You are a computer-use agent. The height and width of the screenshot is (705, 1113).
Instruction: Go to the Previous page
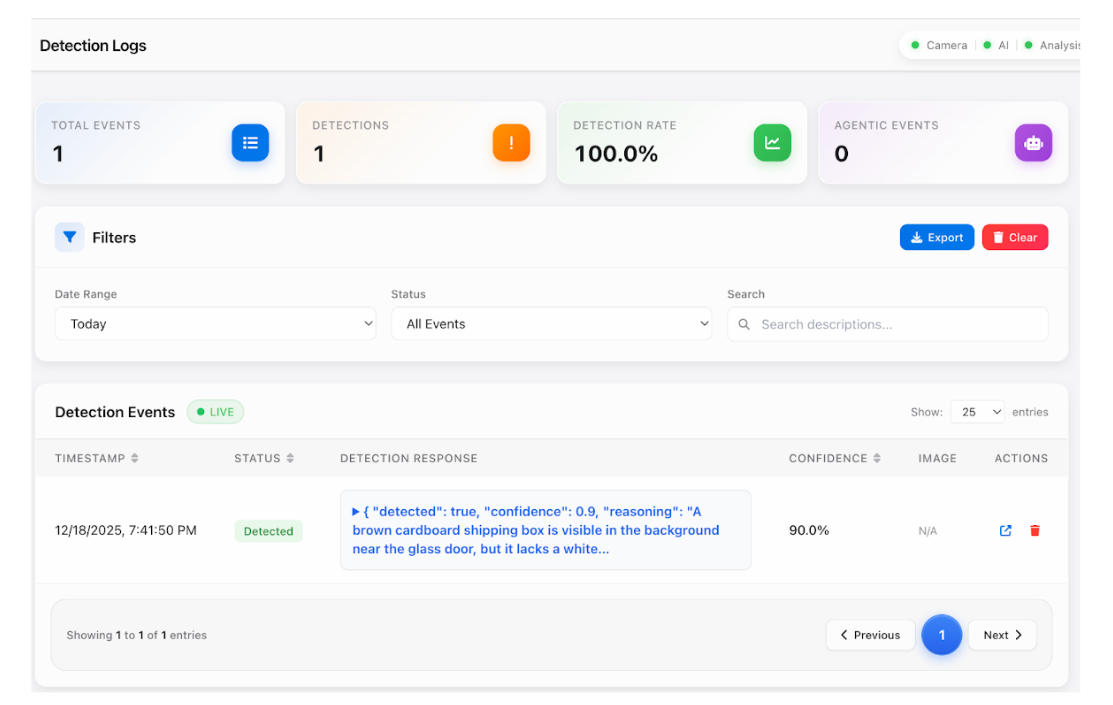point(870,635)
